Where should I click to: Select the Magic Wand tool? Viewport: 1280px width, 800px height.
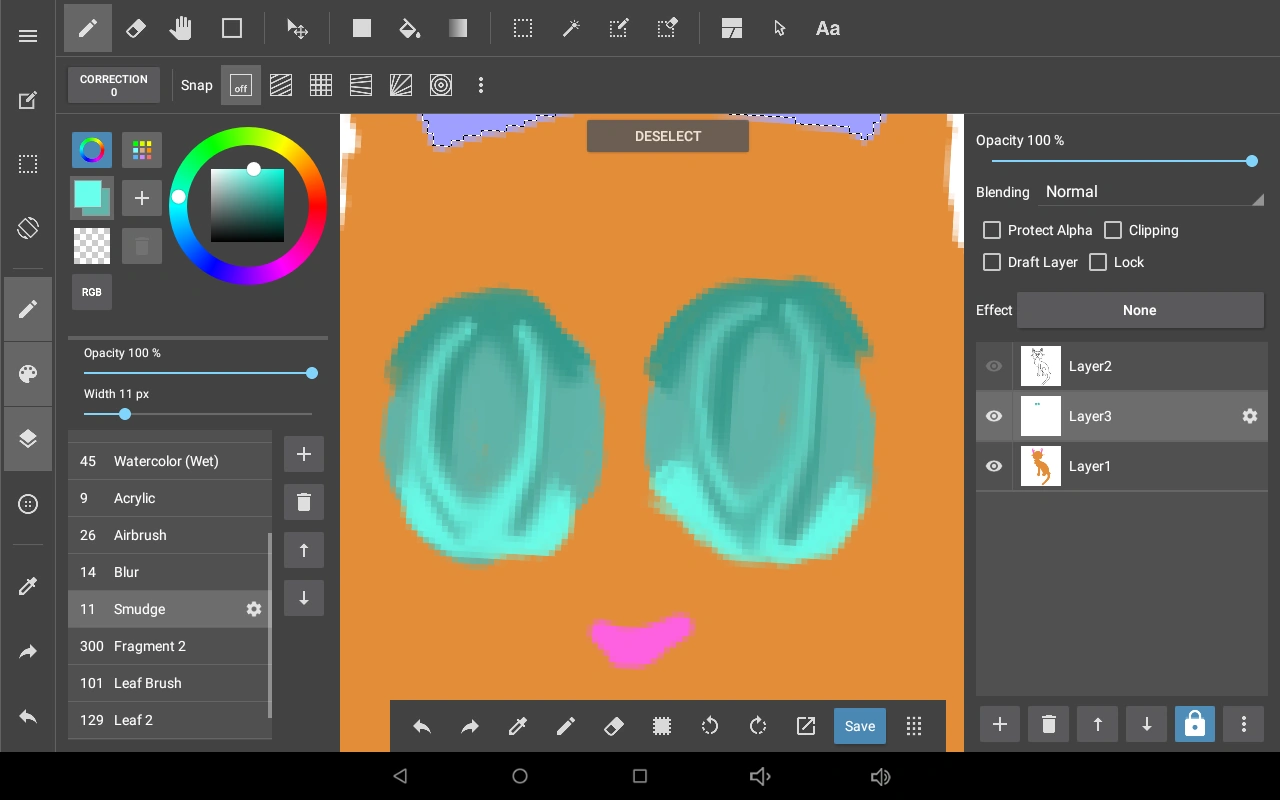click(571, 29)
